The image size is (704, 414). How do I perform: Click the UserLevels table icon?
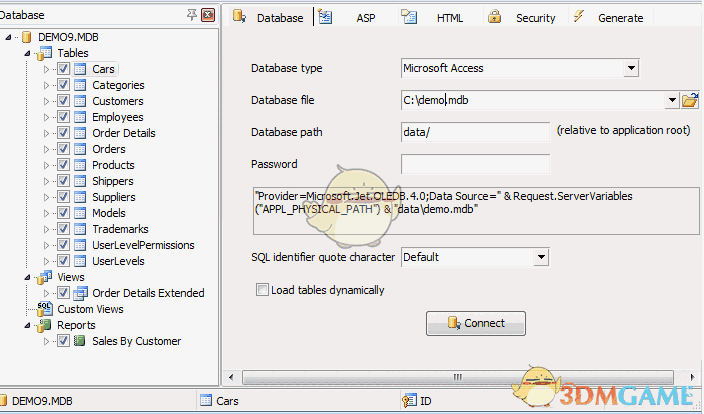tap(80, 261)
